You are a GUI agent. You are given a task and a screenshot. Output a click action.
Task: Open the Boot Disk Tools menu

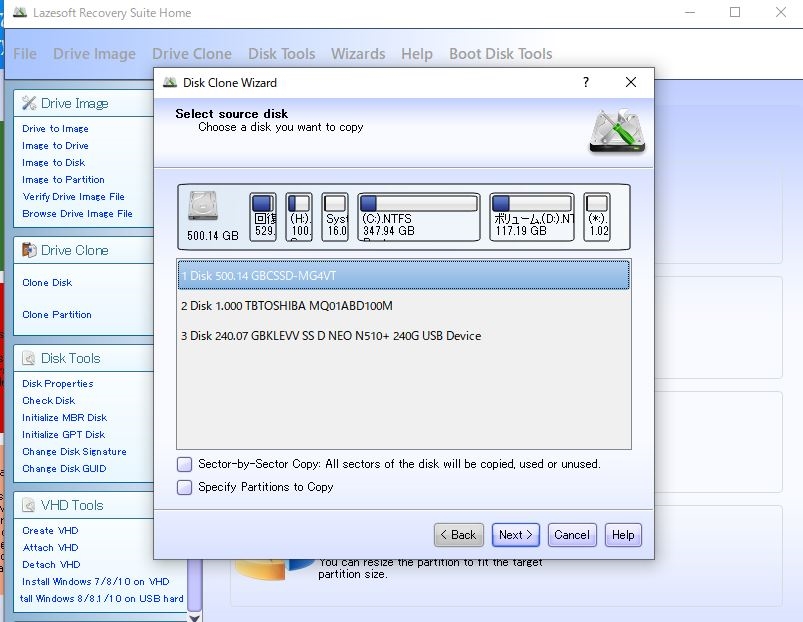(501, 54)
